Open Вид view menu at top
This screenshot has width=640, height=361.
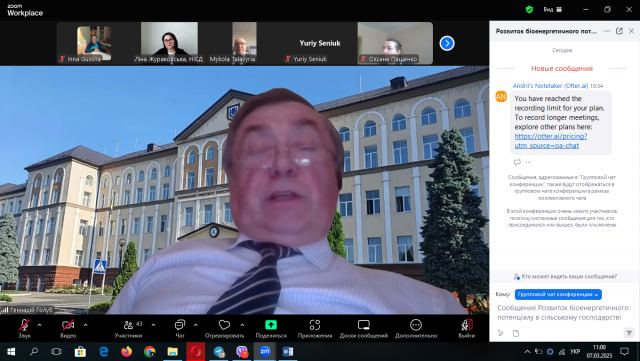[553, 9]
